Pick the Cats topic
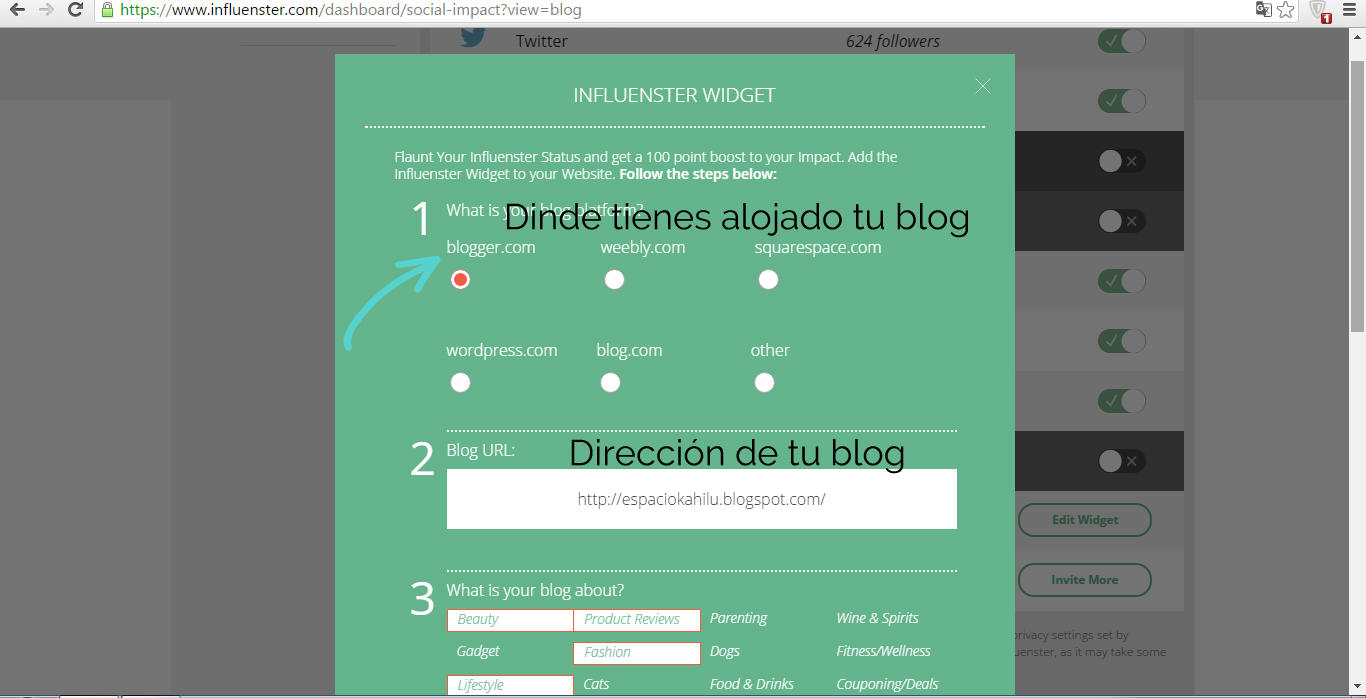This screenshot has width=1366, height=698. pos(596,684)
